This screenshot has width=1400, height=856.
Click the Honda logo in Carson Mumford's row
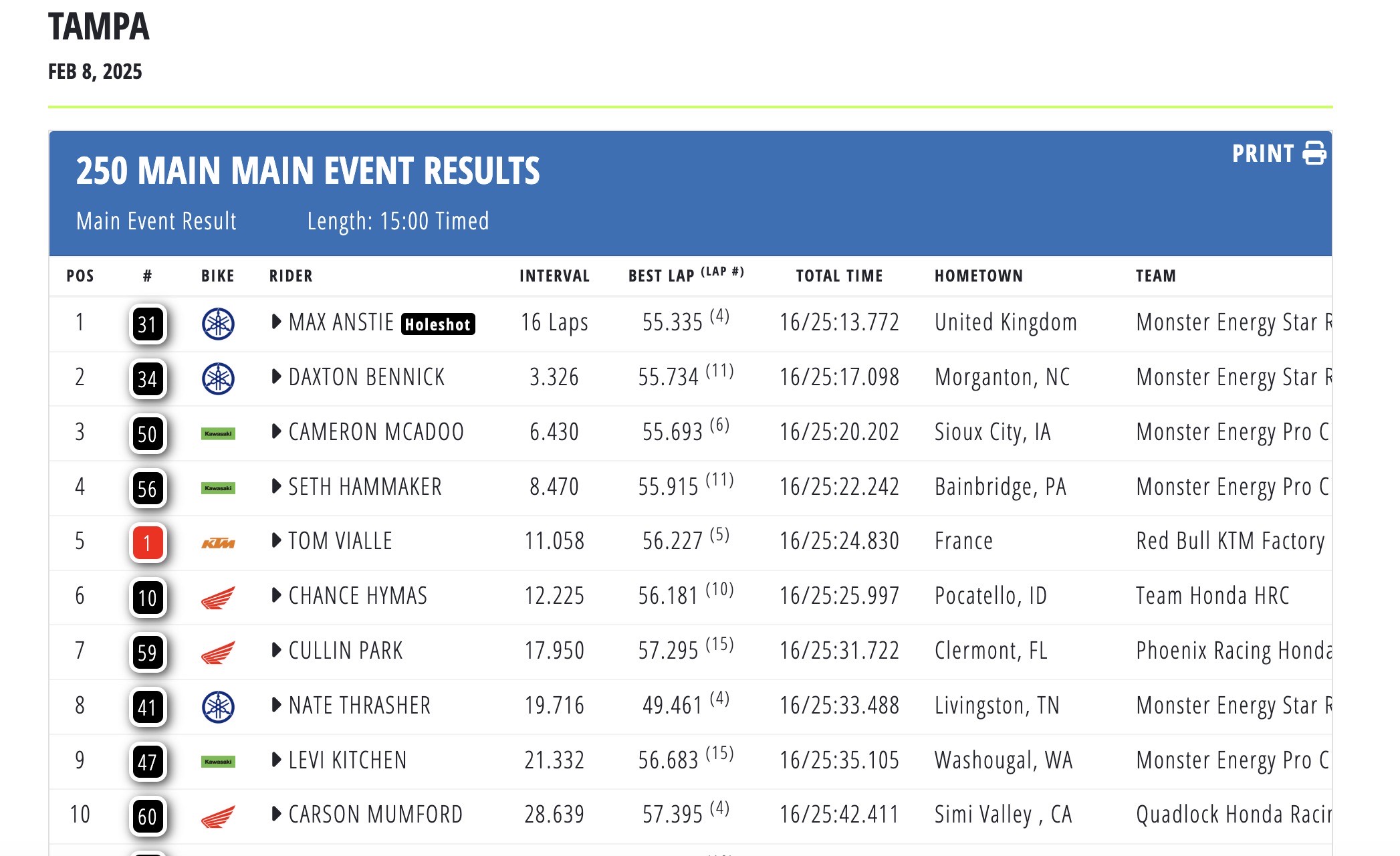[218, 817]
